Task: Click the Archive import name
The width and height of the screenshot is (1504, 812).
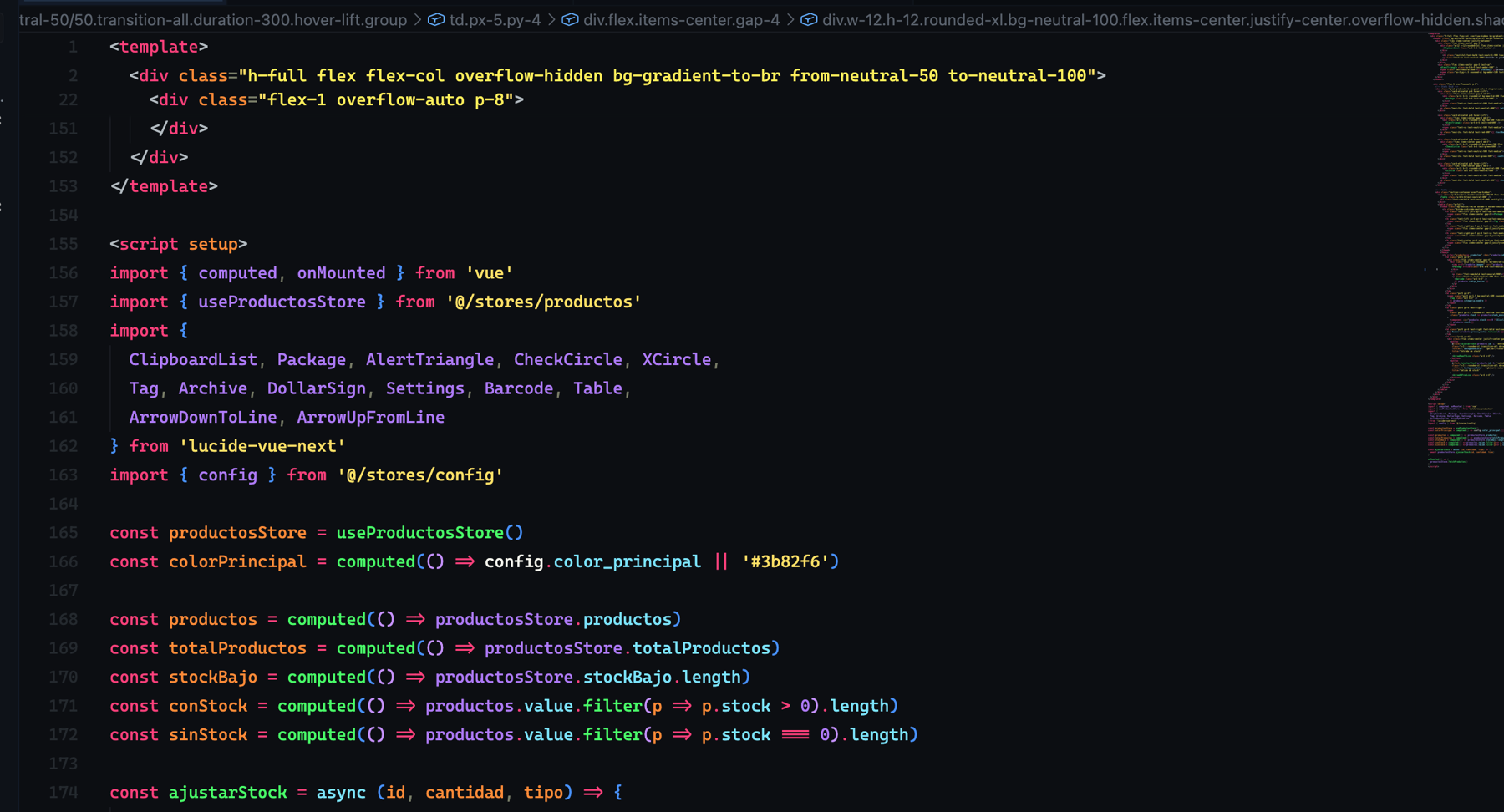Action: click(x=212, y=388)
